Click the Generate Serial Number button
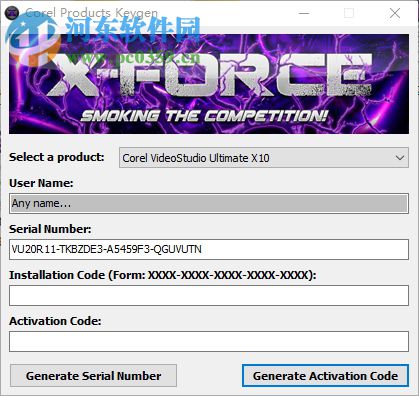 pyautogui.click(x=93, y=376)
